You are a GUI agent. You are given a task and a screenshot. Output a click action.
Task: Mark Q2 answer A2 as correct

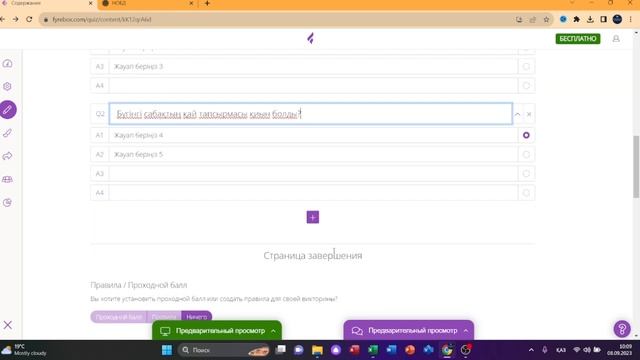pyautogui.click(x=526, y=154)
